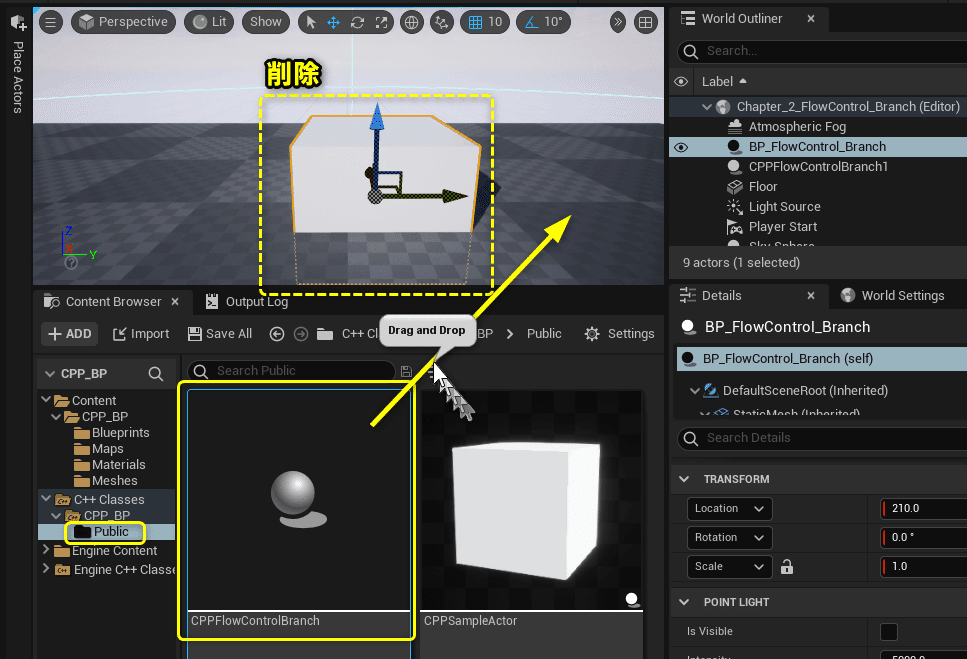Open the rotation snap 10° value
Screen dimensions: 967x659
[553, 22]
